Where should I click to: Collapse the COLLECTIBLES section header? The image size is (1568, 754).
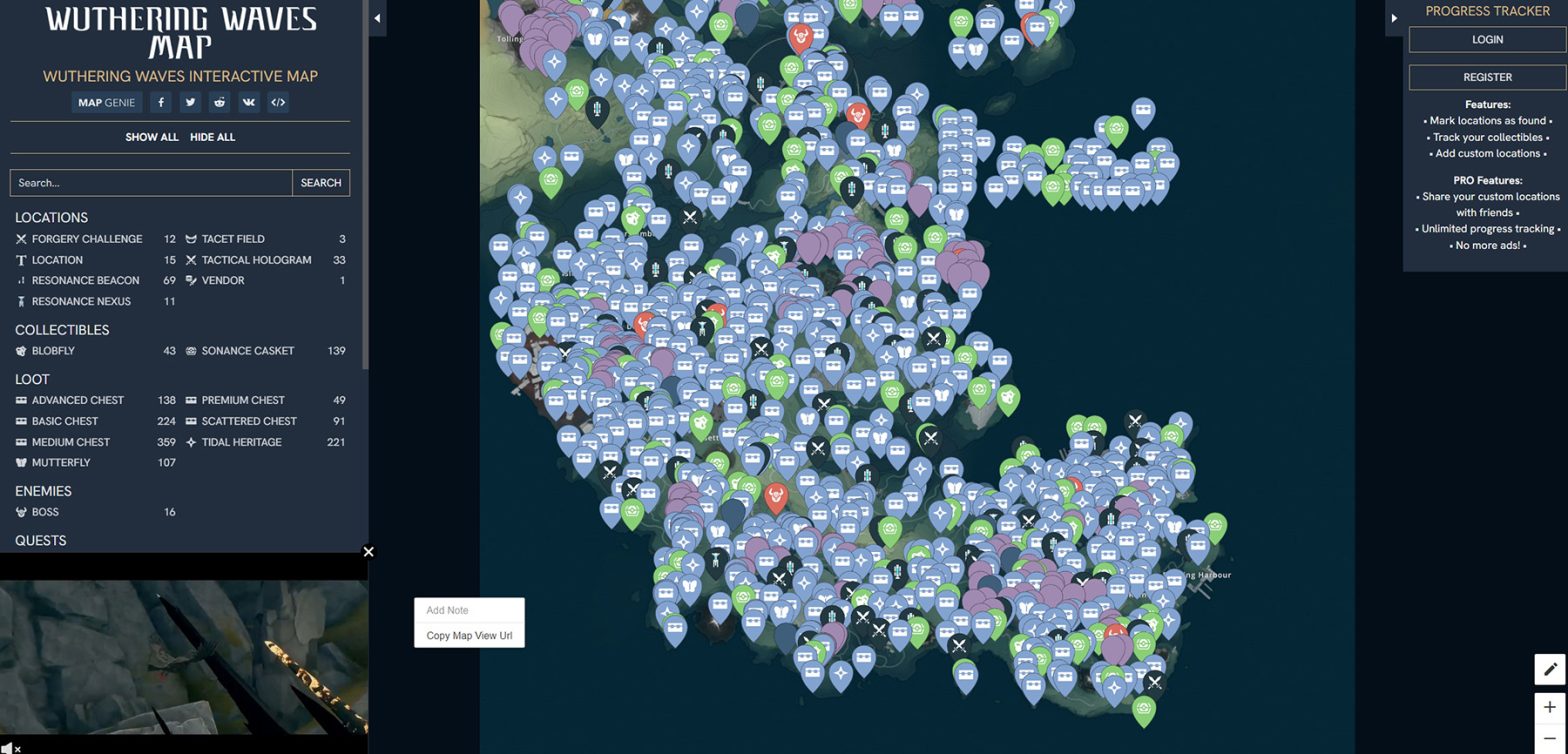(62, 330)
